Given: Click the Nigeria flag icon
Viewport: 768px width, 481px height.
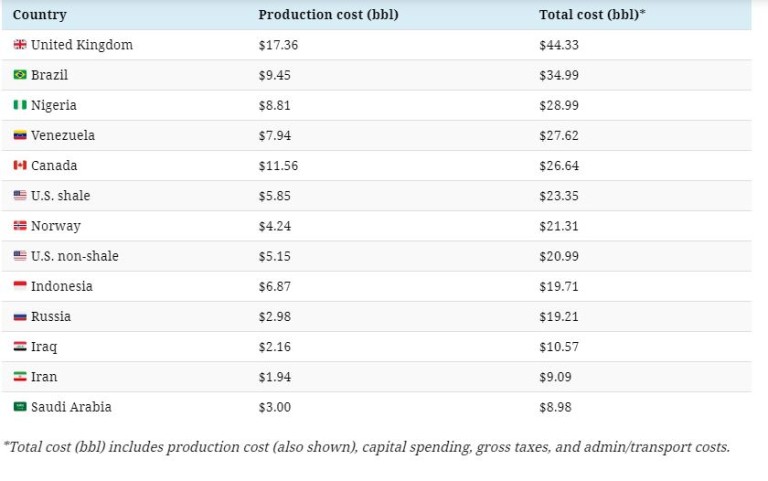Looking at the screenshot, I should pos(20,105).
